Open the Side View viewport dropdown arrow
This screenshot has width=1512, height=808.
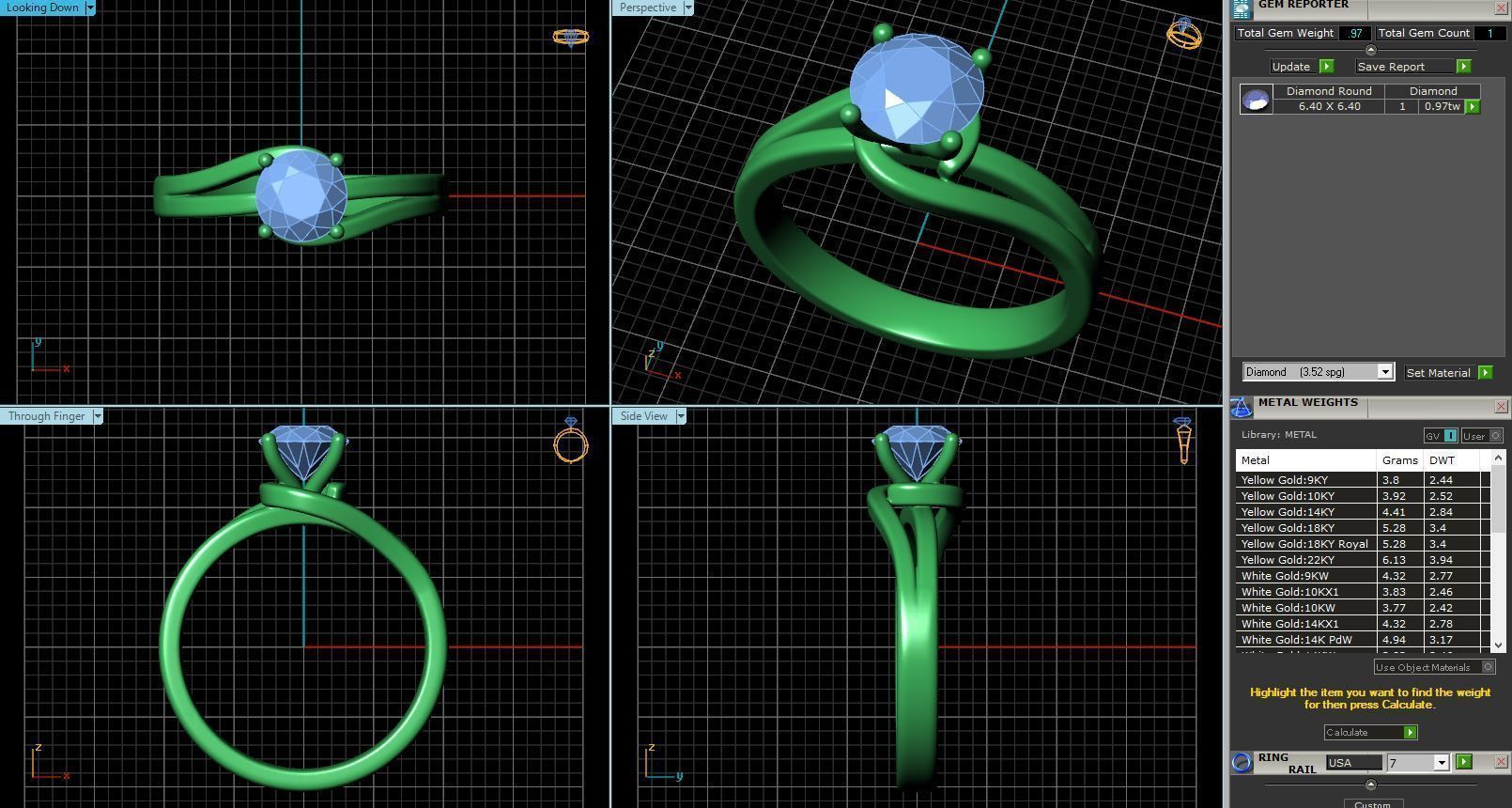(x=681, y=416)
